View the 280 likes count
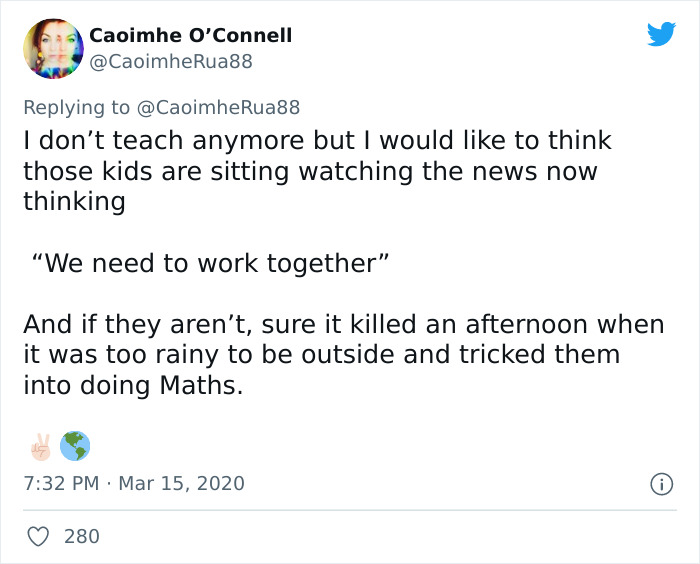 pos(82,536)
